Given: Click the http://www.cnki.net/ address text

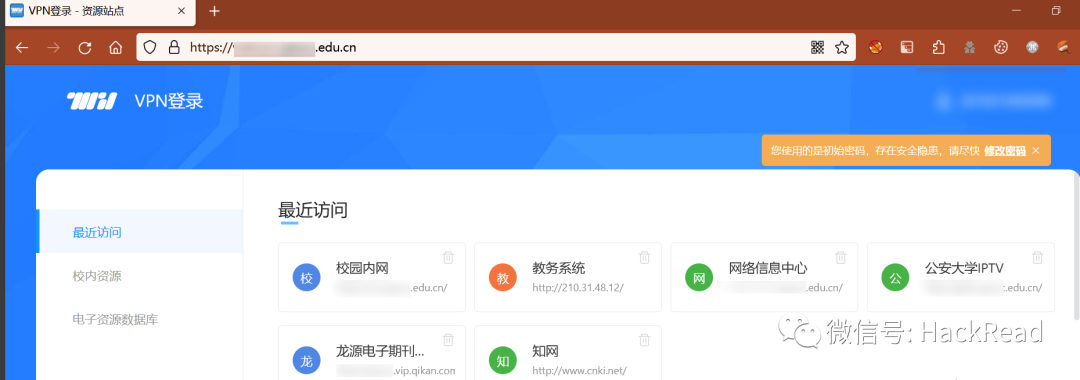Looking at the screenshot, I should [579, 370].
